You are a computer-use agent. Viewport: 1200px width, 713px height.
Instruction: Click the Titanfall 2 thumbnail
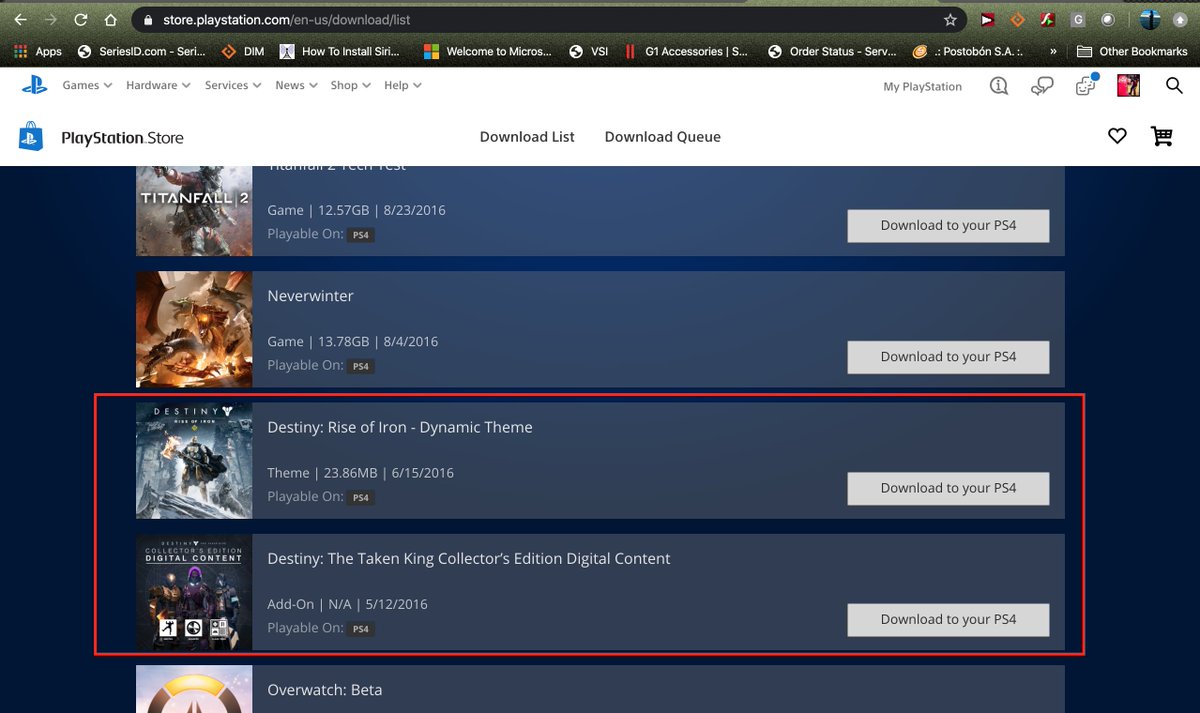(194, 210)
